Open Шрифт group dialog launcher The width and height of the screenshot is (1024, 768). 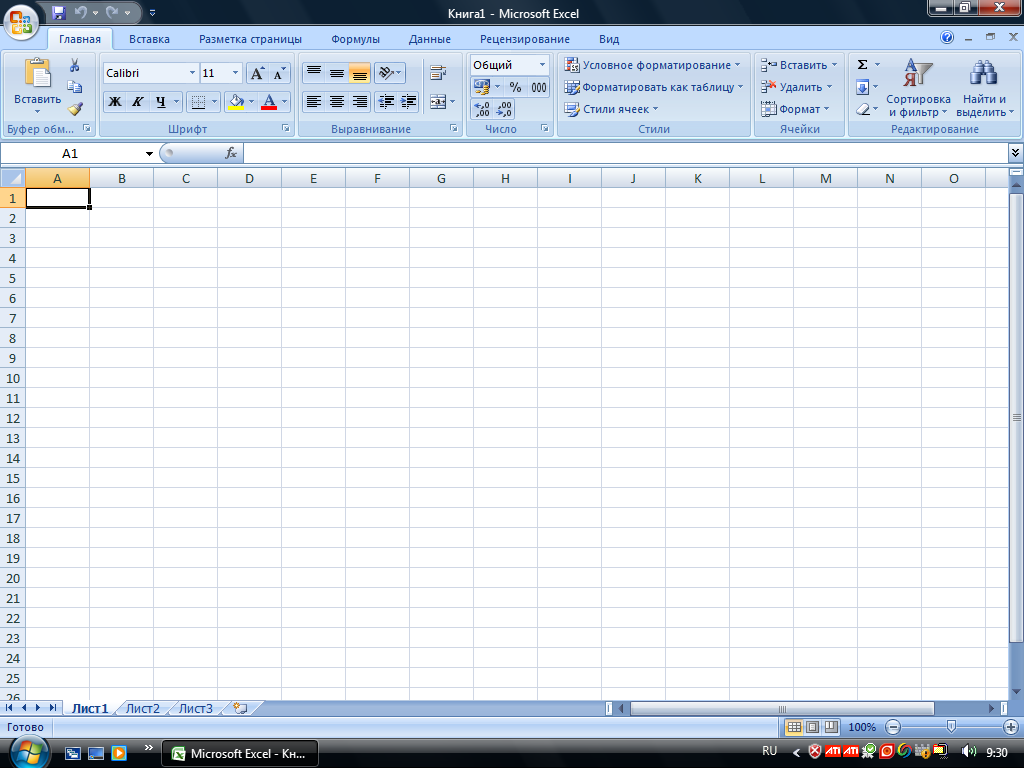pyautogui.click(x=285, y=129)
